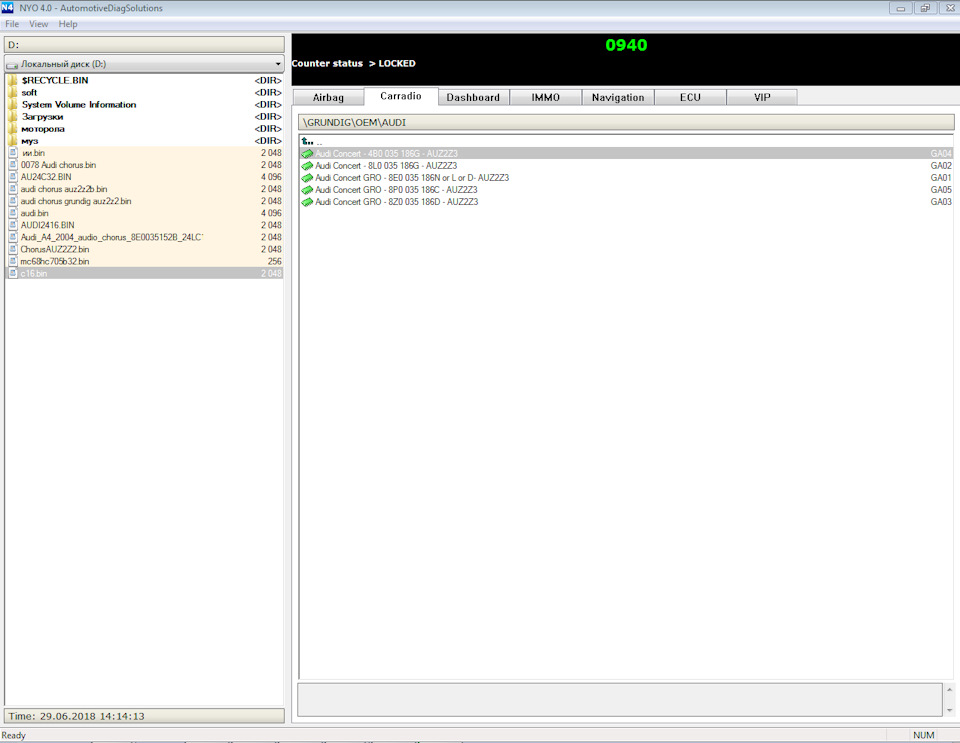Click the 'Counter status > LOCKED' text
Image resolution: width=960 pixels, height=743 pixels.
pos(353,64)
